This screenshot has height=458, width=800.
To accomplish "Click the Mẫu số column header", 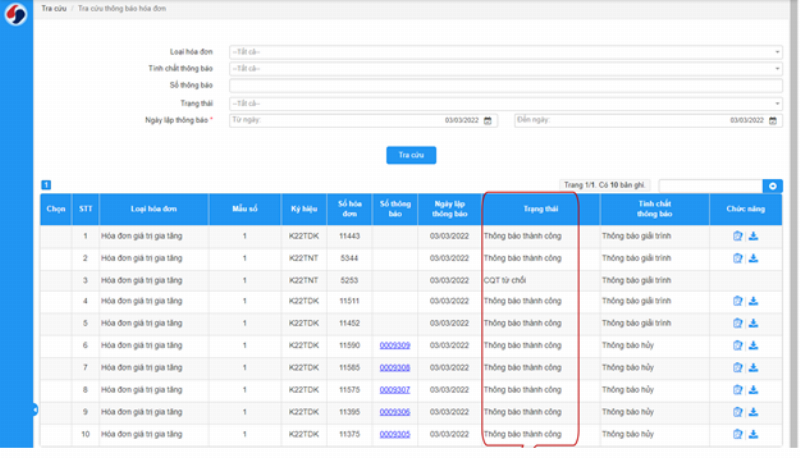I will (x=245, y=209).
